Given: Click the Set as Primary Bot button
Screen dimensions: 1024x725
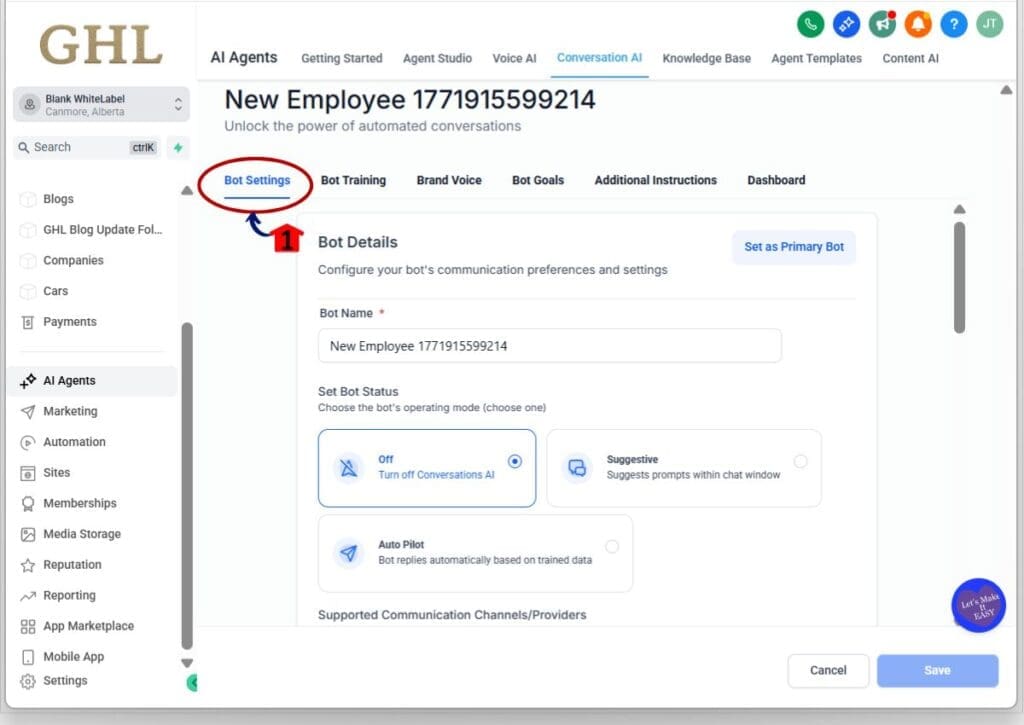Looking at the screenshot, I should tap(793, 246).
